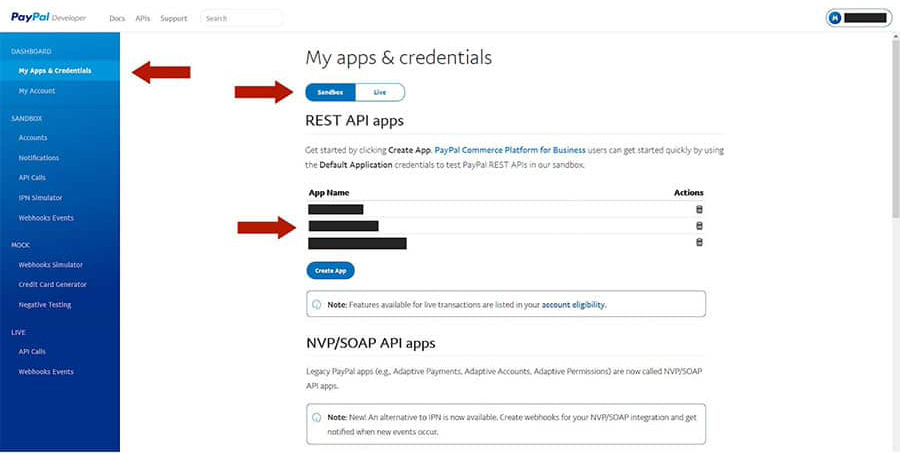Open the Docs menu
This screenshot has width=900, height=453.
(x=115, y=18)
